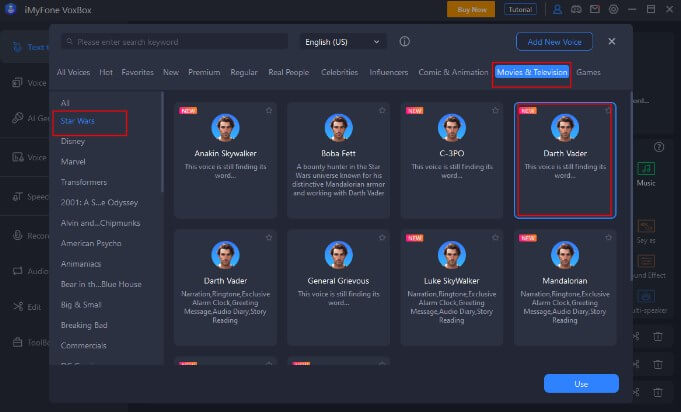Select Big & Small category
Screen dimensions: 681x412
click(81, 304)
